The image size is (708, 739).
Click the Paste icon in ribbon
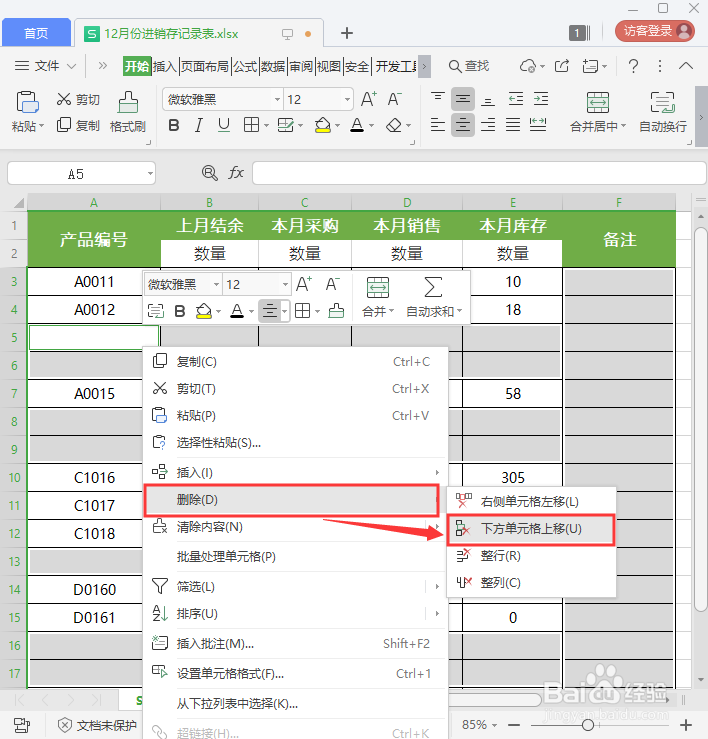27,102
